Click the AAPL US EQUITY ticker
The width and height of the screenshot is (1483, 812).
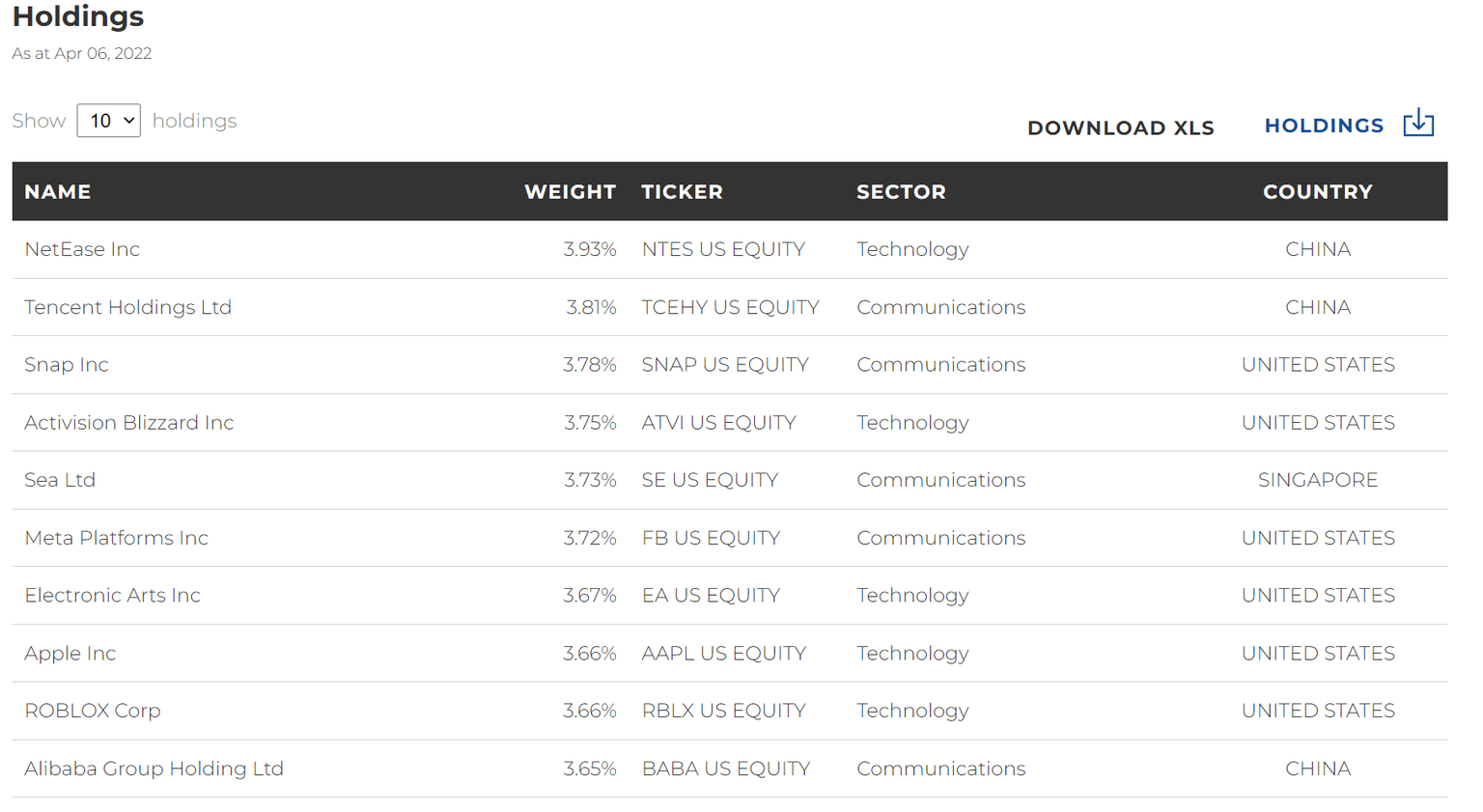pyautogui.click(x=723, y=654)
